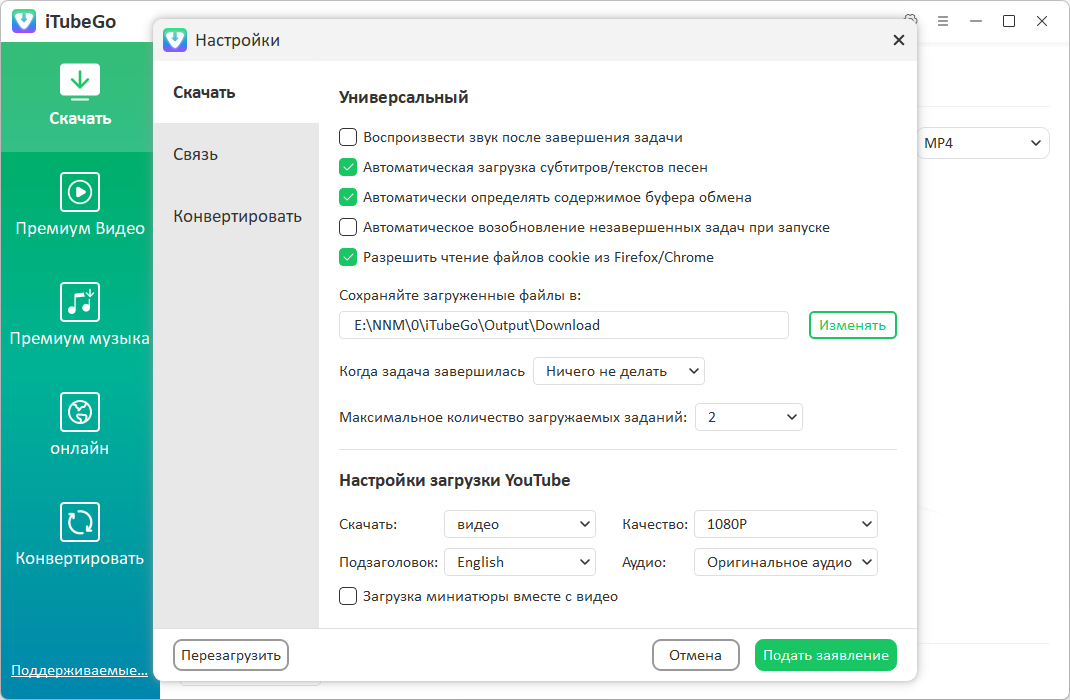The height and width of the screenshot is (700, 1070).
Task: Uncheck automatic subtitles/lyrics download
Action: click(348, 167)
